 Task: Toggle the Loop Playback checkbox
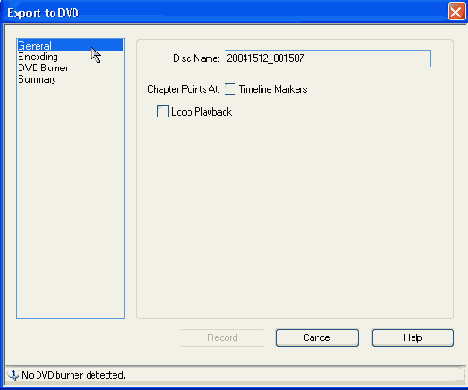(163, 111)
